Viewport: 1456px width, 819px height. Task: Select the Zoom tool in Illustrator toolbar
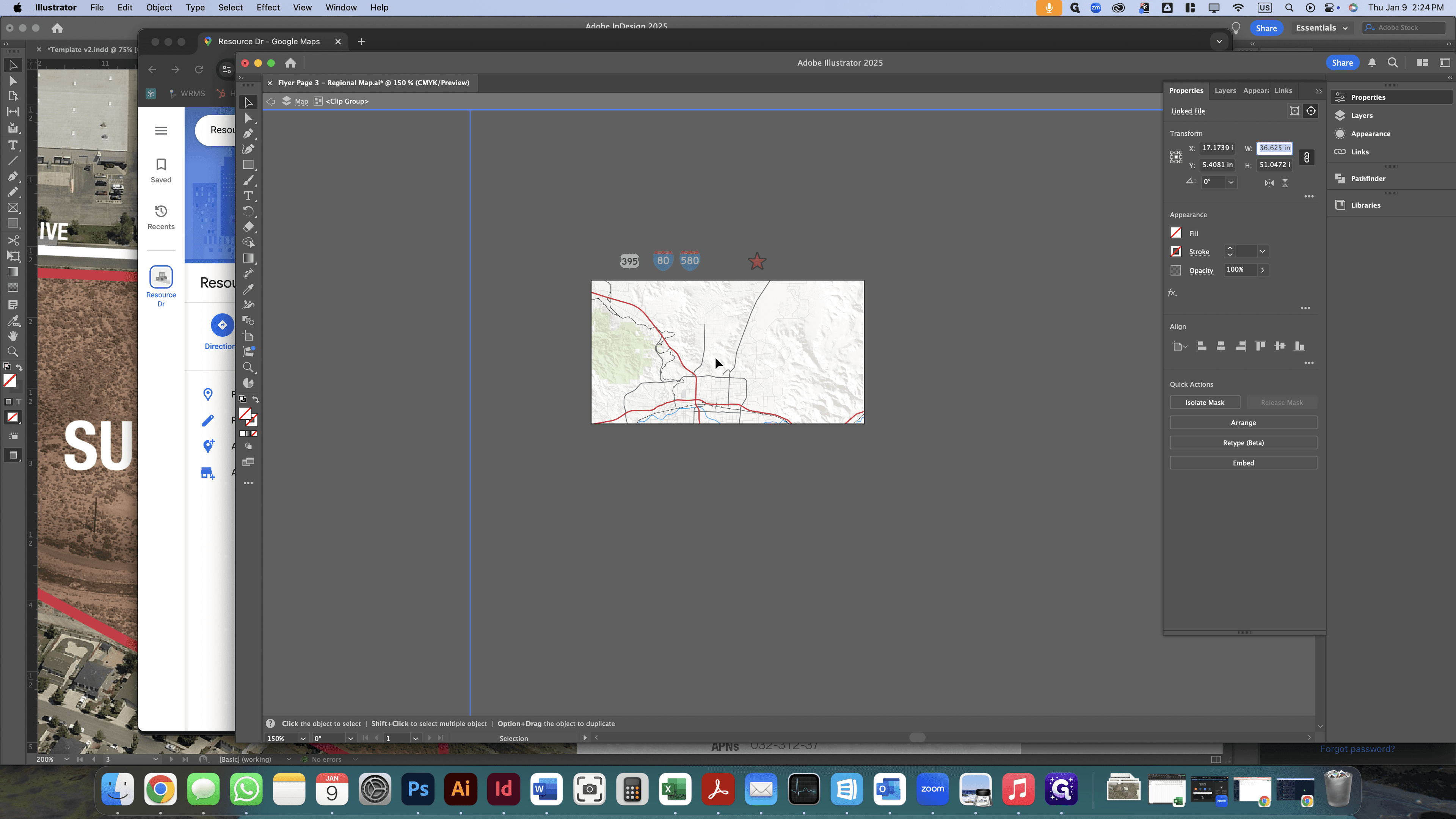point(248,367)
